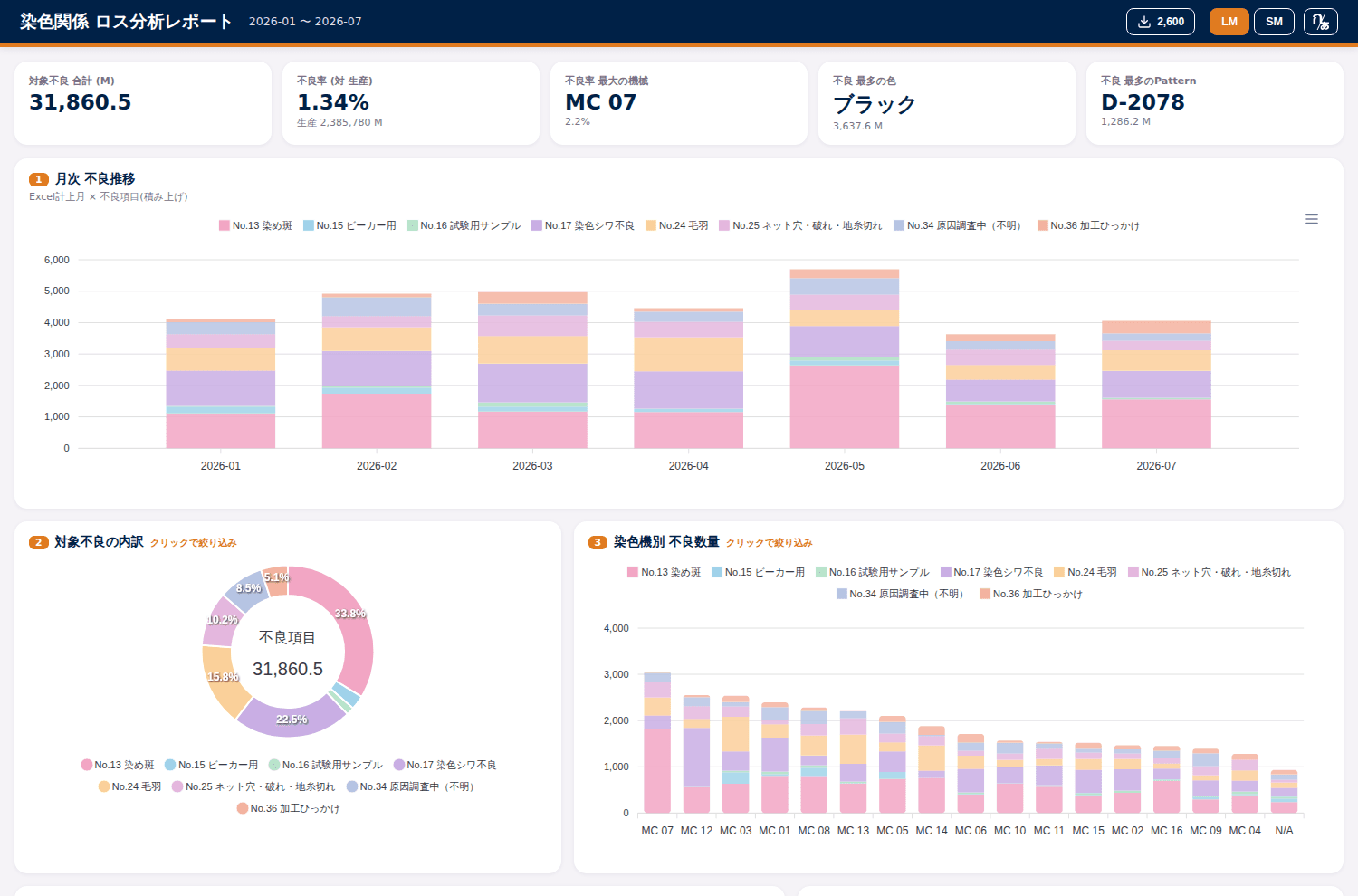Click the download icon button labeled 2,600

pos(1161,22)
